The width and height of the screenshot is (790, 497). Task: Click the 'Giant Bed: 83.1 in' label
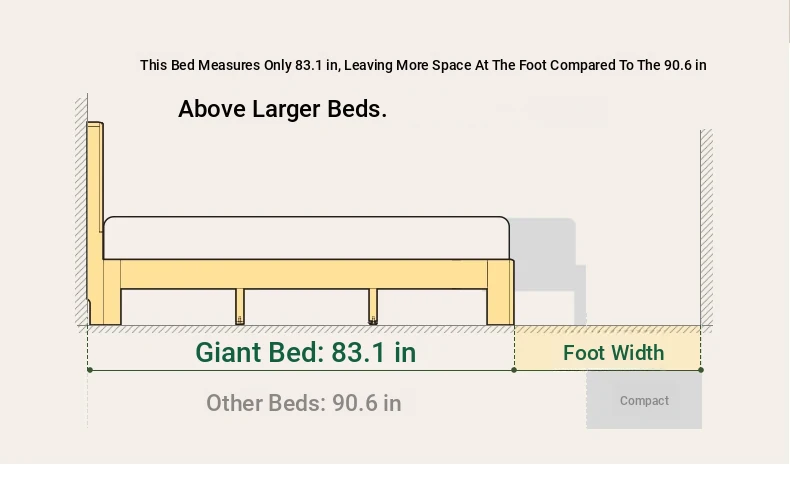(305, 352)
